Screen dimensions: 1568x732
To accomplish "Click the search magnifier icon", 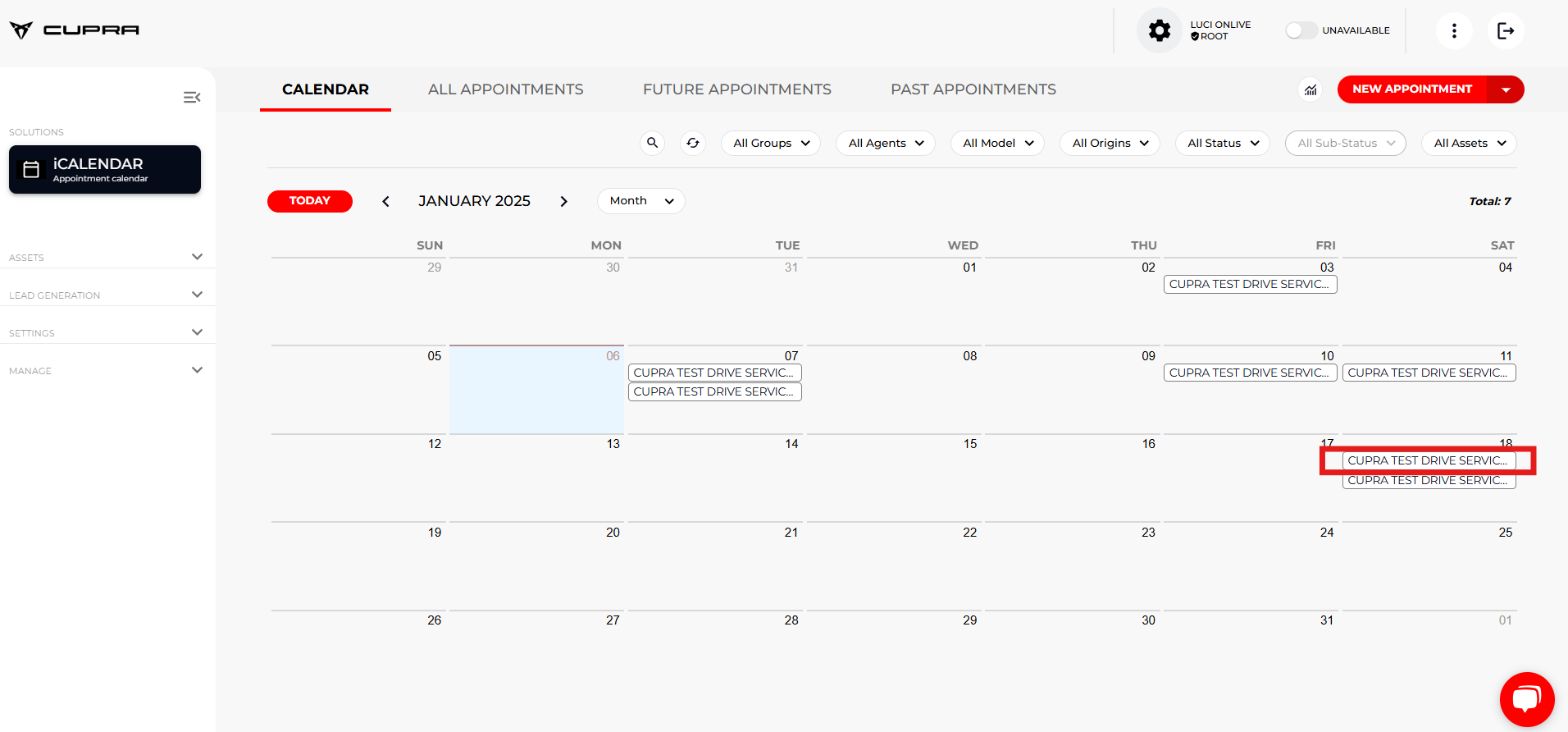I will click(652, 143).
